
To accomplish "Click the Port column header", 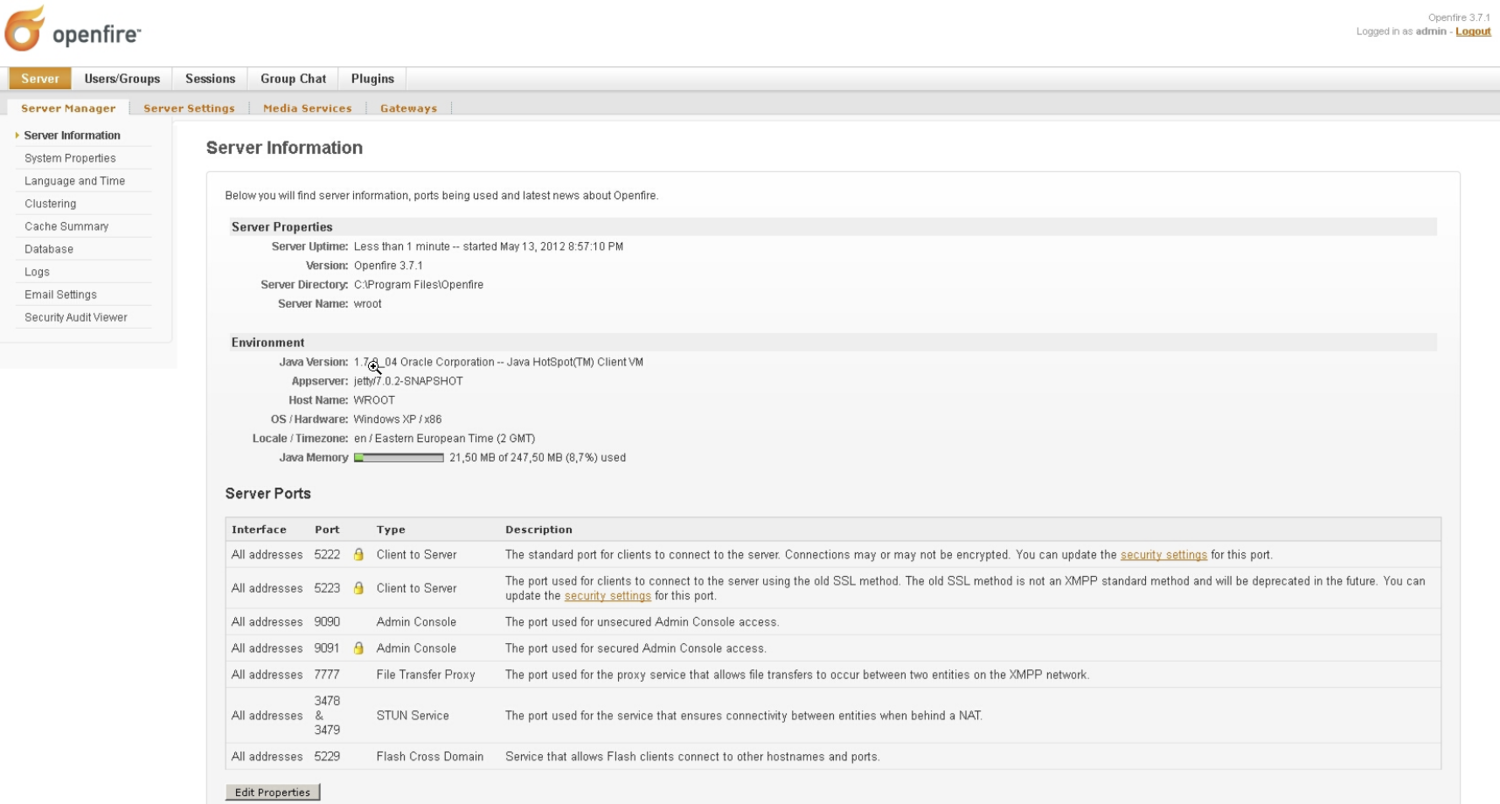I will 327,530.
